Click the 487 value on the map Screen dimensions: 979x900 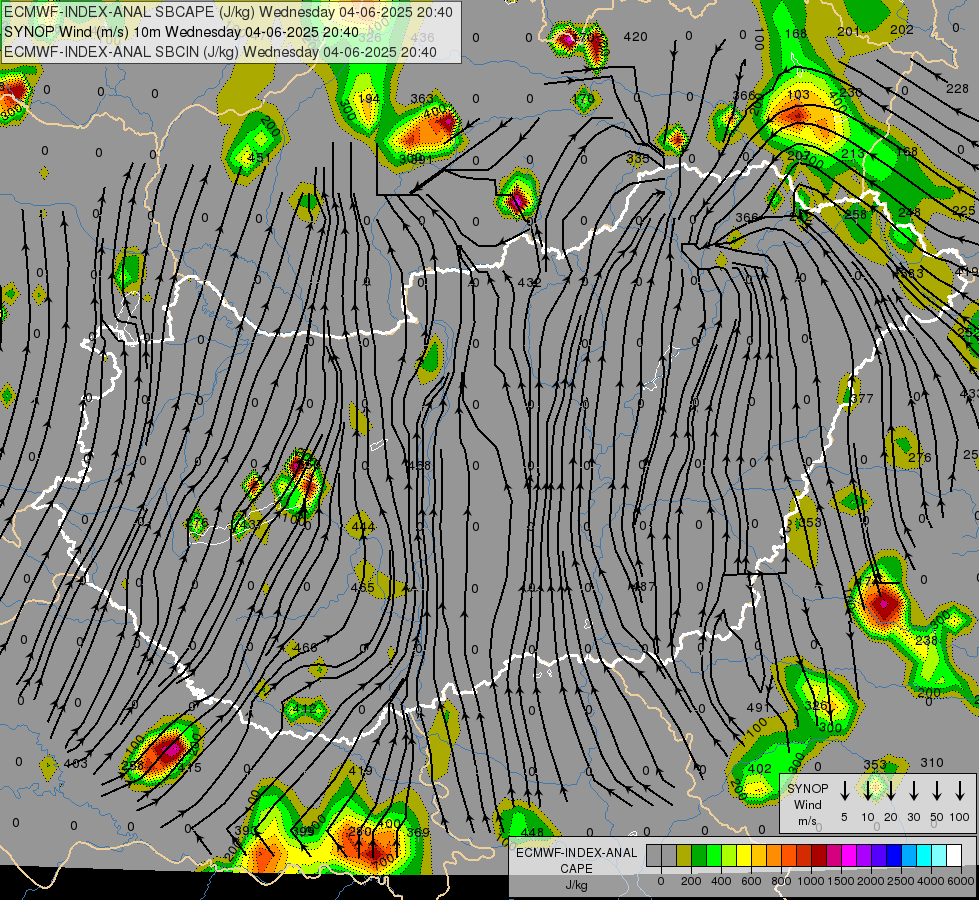click(x=643, y=586)
